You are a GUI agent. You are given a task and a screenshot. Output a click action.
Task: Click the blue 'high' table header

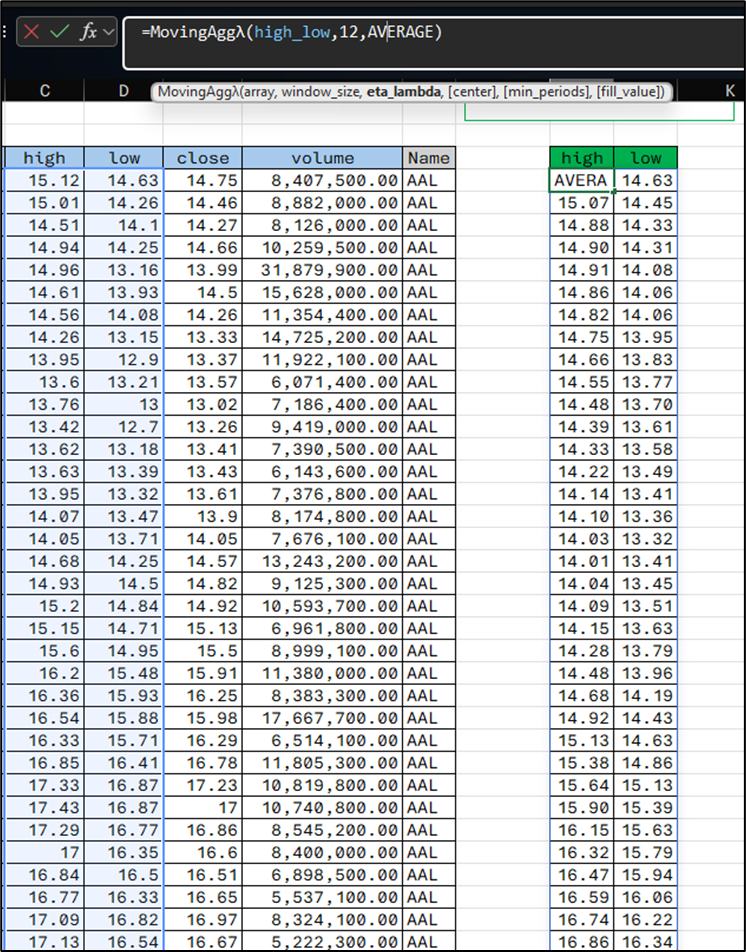44,158
